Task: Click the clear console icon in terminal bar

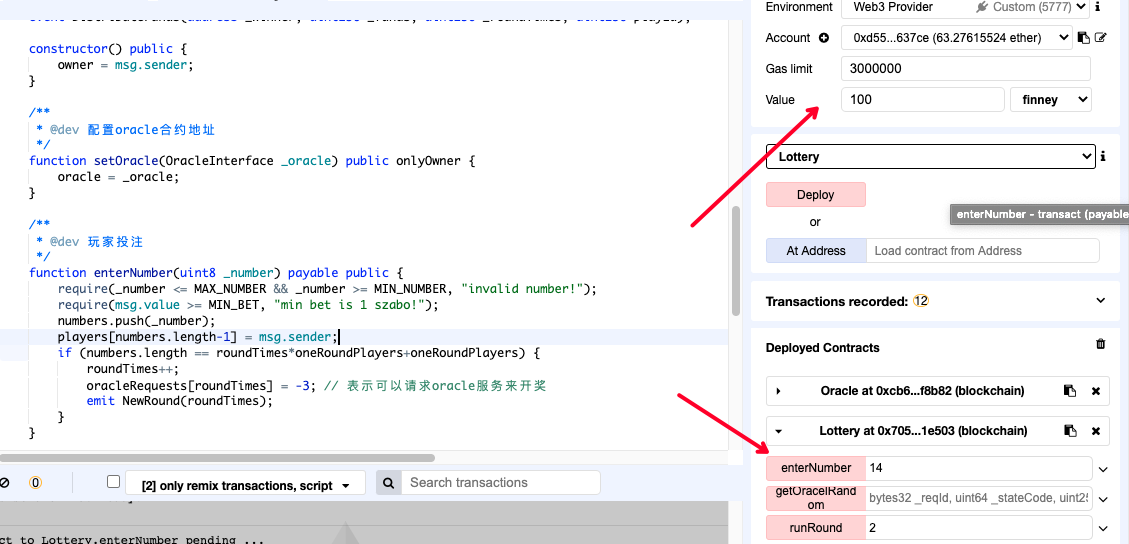Action: point(4,483)
